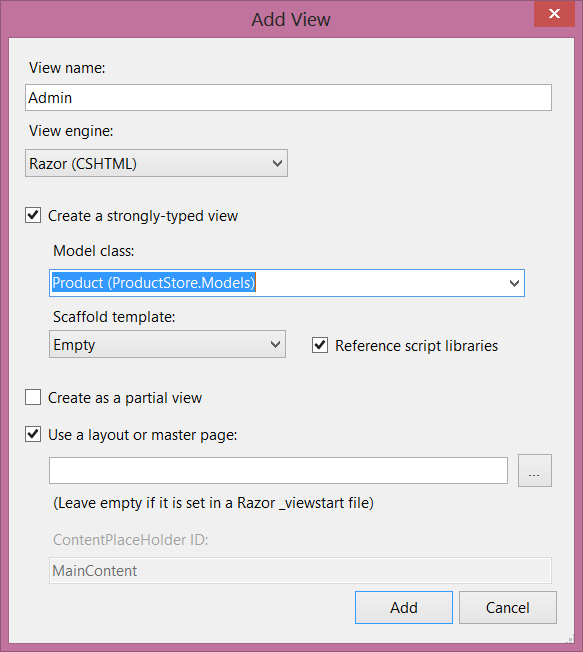The image size is (583, 652).
Task: Open the Scaffold template Empty dropdown
Action: 167,344
